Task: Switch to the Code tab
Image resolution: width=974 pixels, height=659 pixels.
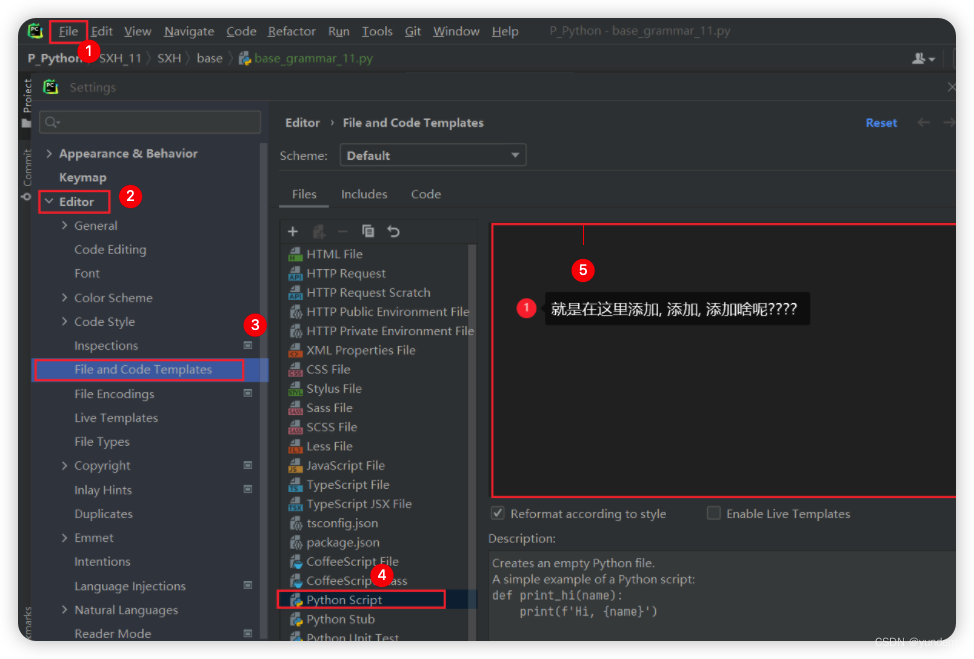Action: pyautogui.click(x=426, y=194)
